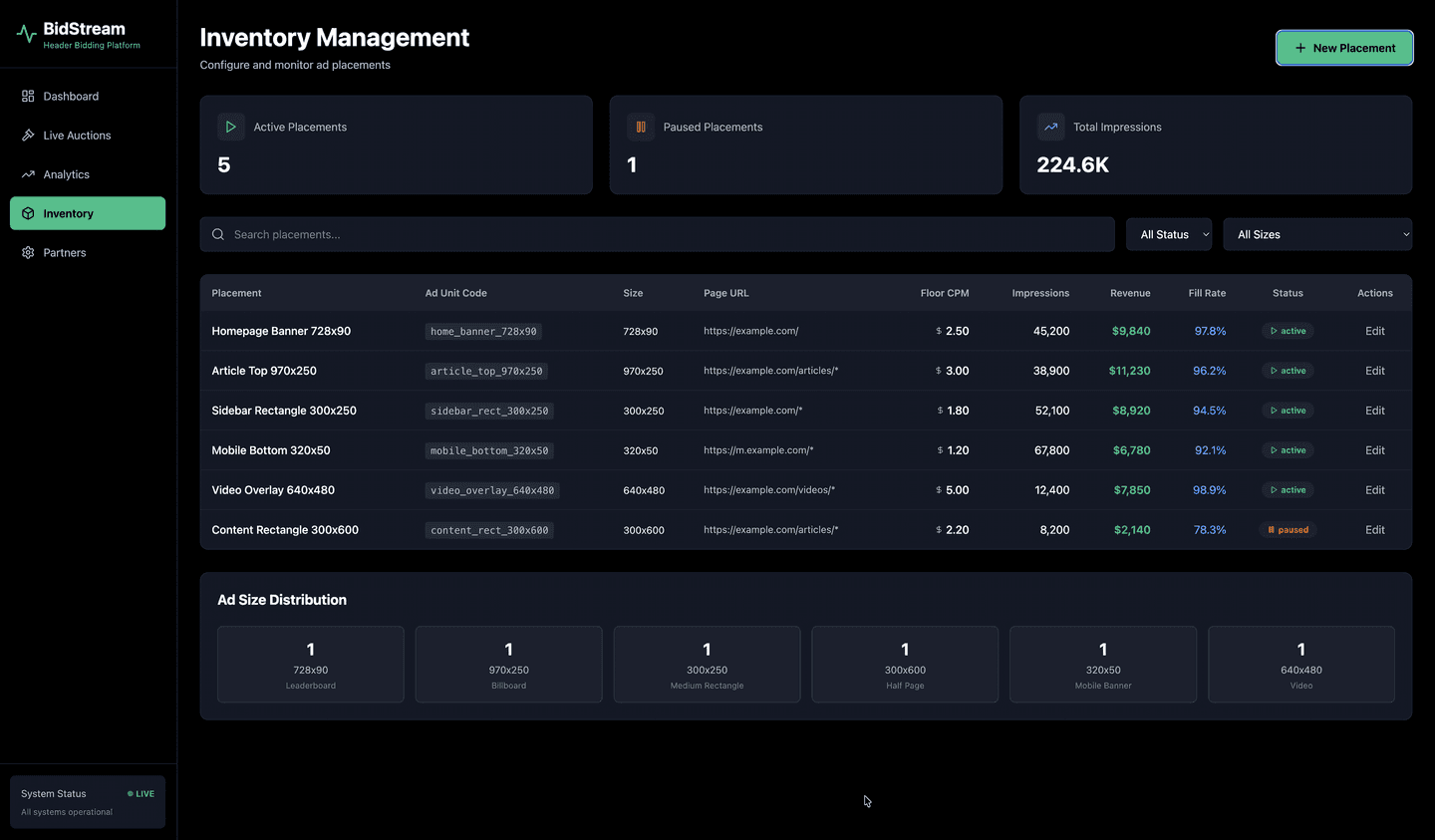
Task: Open the All Sizes dropdown
Action: (1317, 234)
